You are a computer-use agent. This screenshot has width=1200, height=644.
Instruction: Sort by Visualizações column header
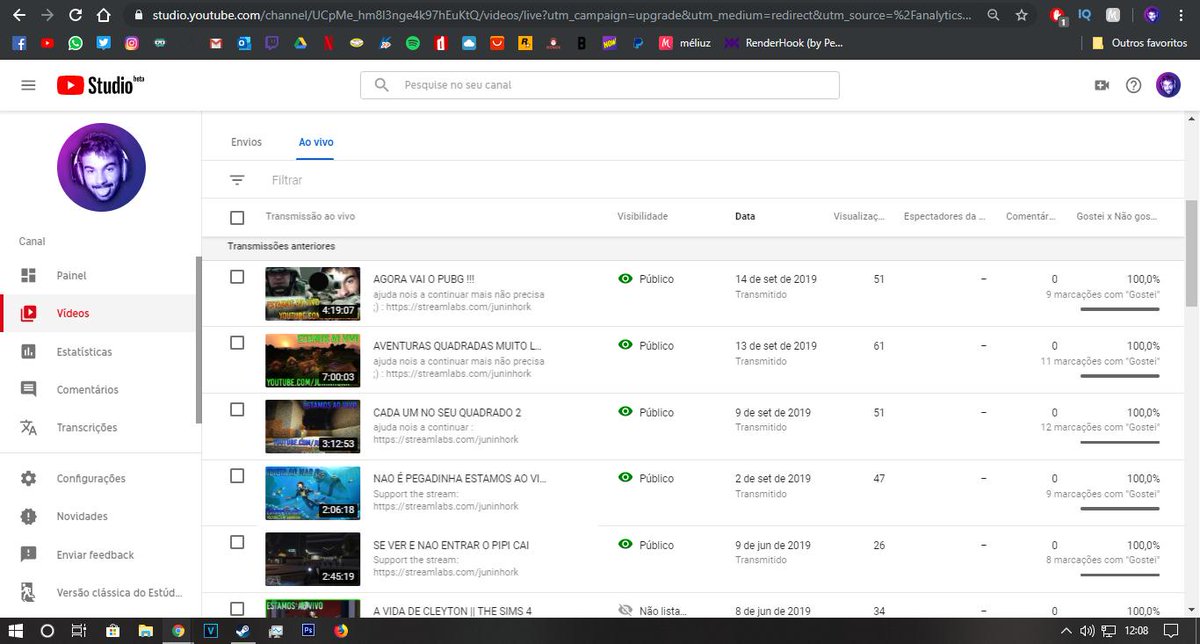(859, 217)
